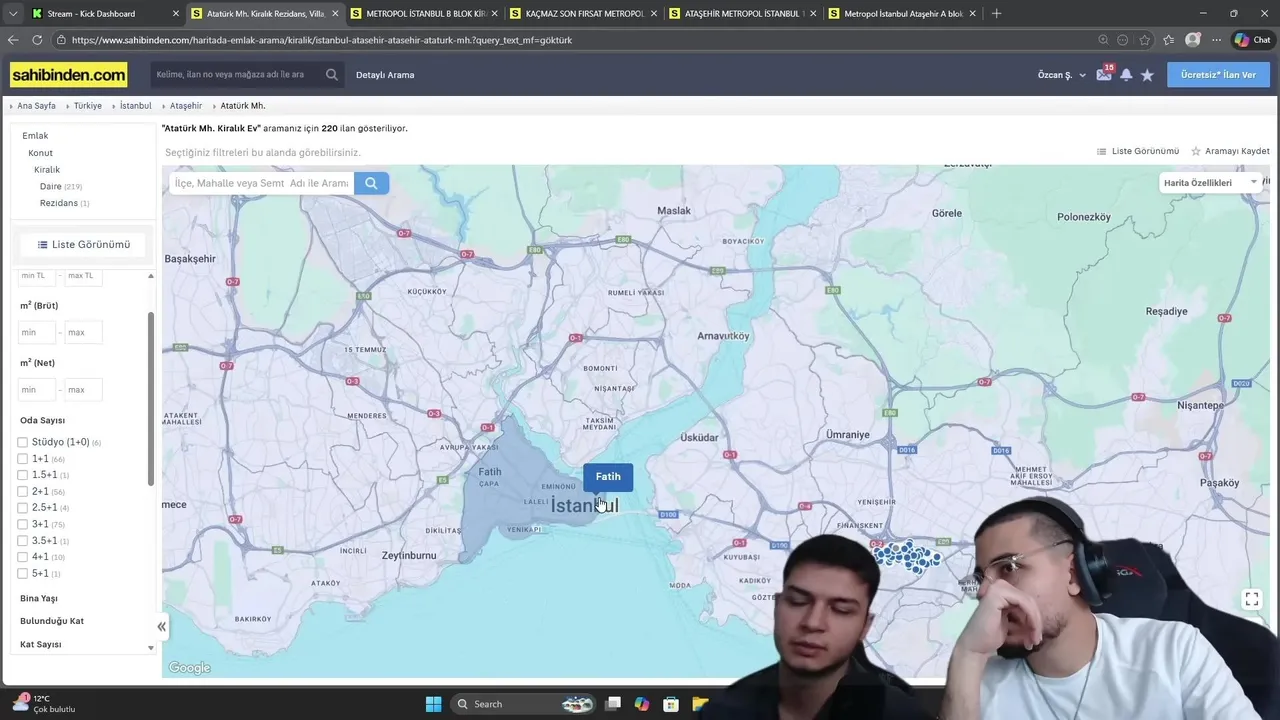
Task: Open the messages envelope with 15 badge
Action: pos(1104,74)
